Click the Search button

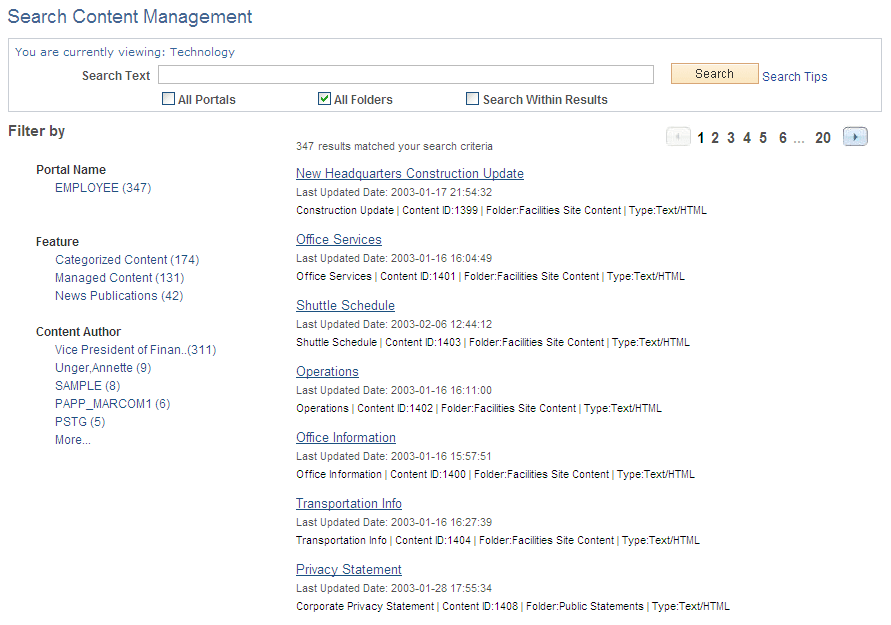[714, 73]
